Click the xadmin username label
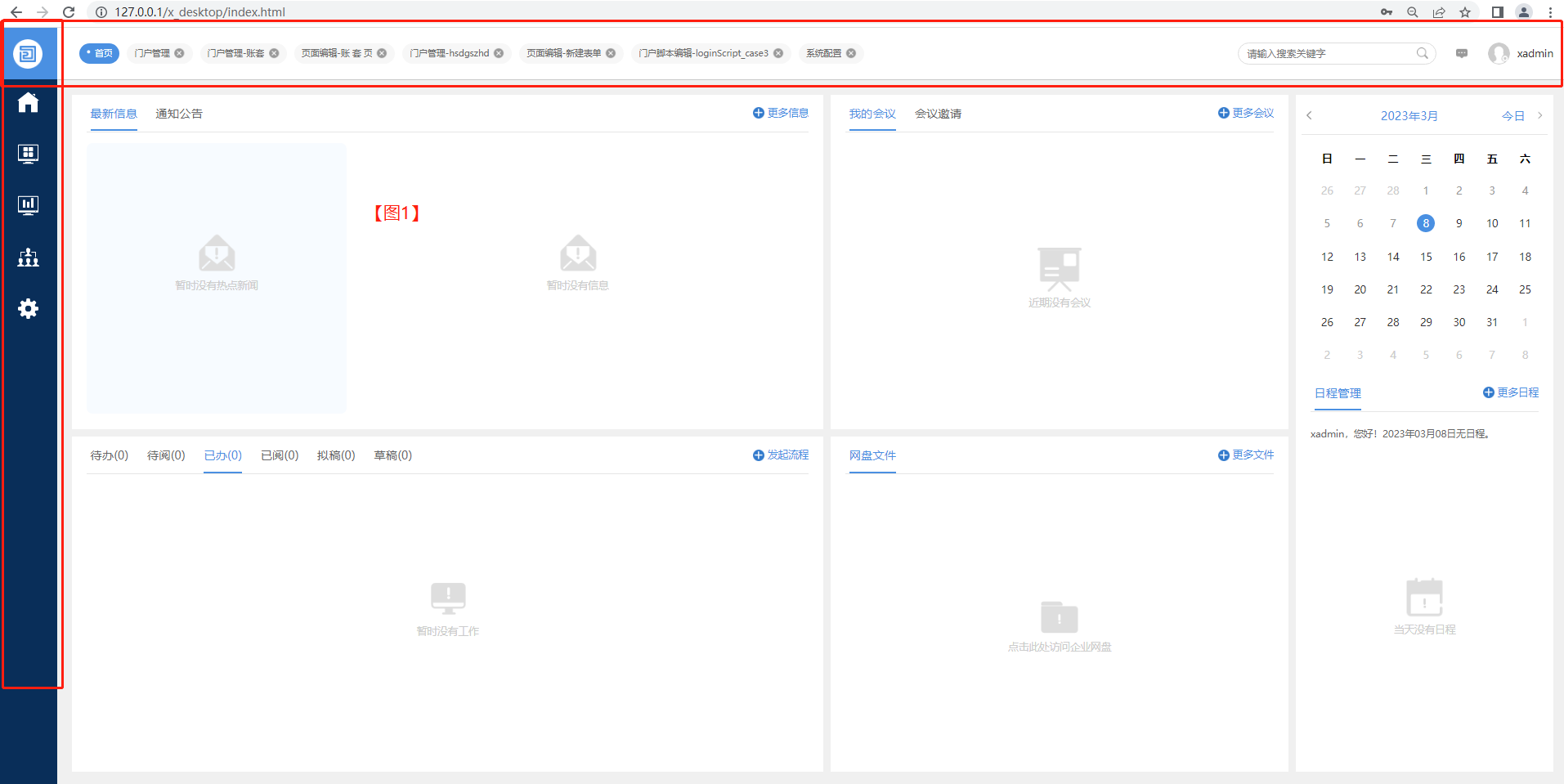 click(1535, 53)
